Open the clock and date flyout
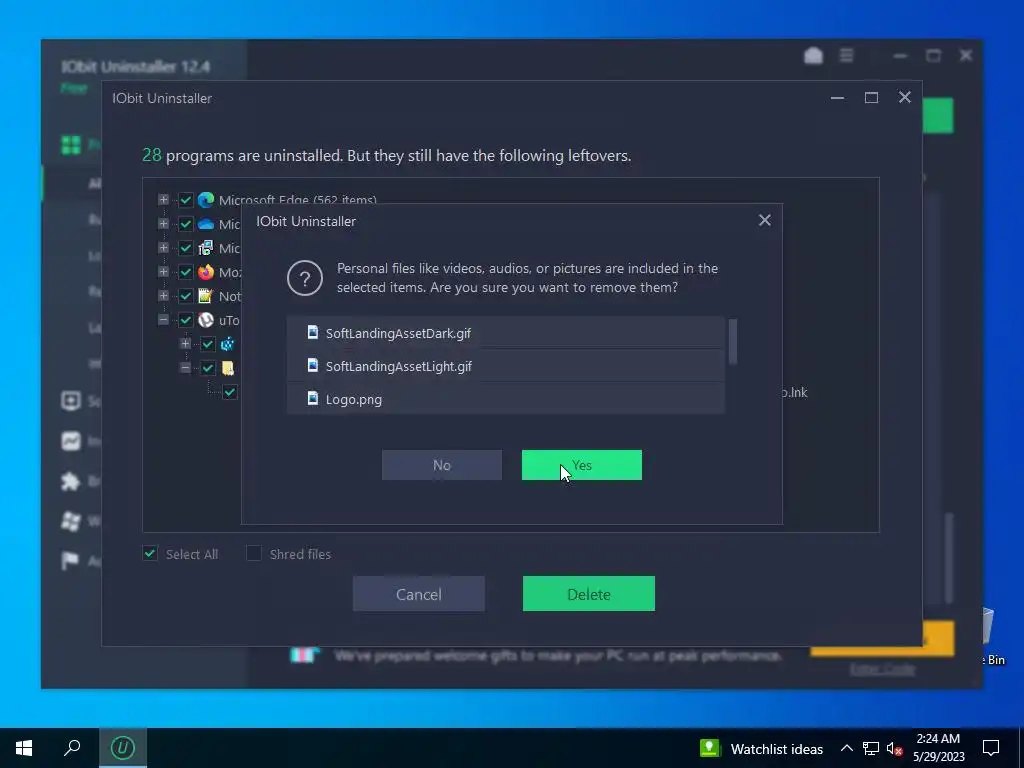Viewport: 1024px width, 768px height. [x=938, y=748]
